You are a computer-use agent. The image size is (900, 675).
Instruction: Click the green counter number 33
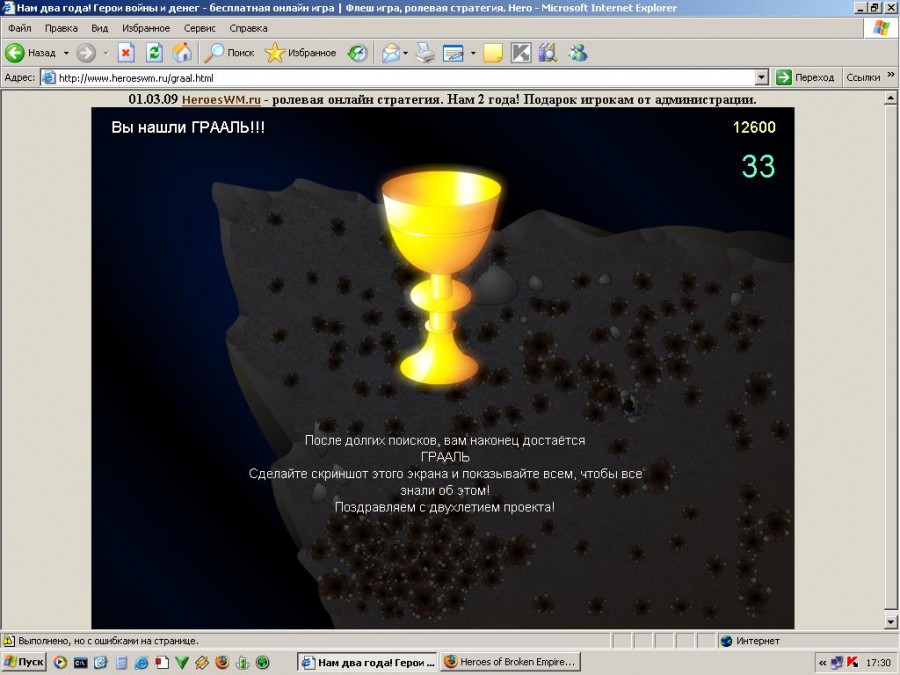tap(758, 166)
